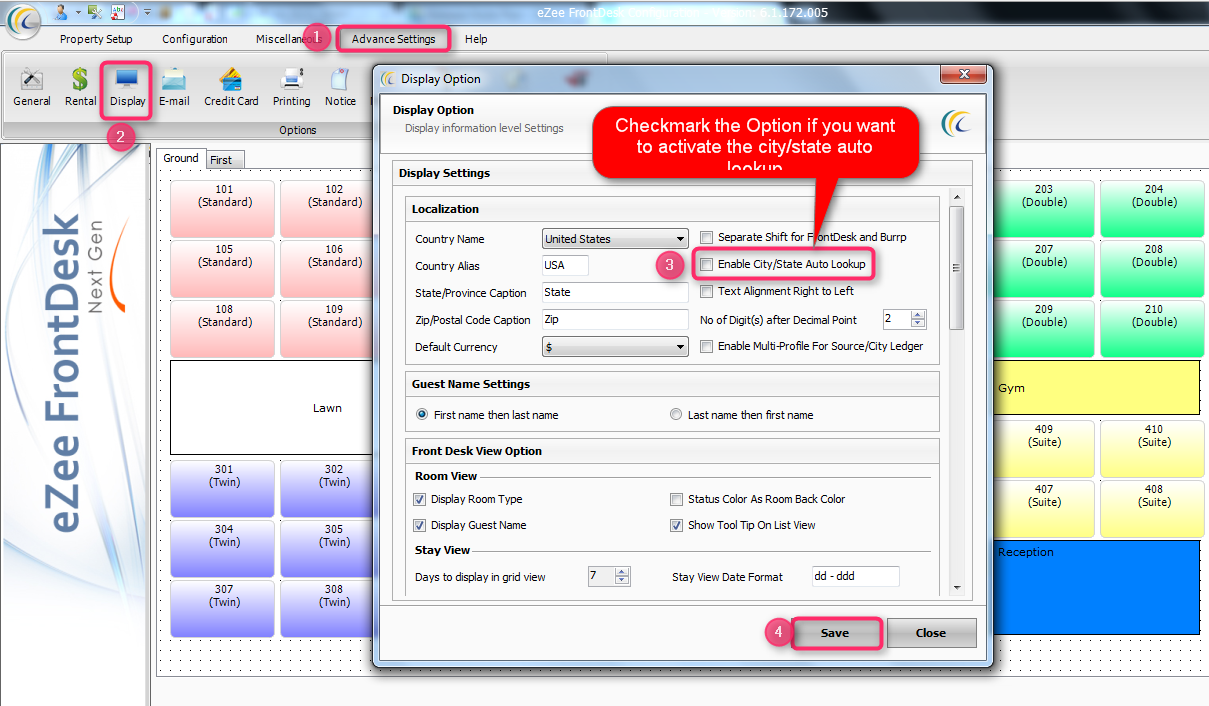Close Display Option dialog via title X
Screen dimensions: 1209x706
(964, 74)
